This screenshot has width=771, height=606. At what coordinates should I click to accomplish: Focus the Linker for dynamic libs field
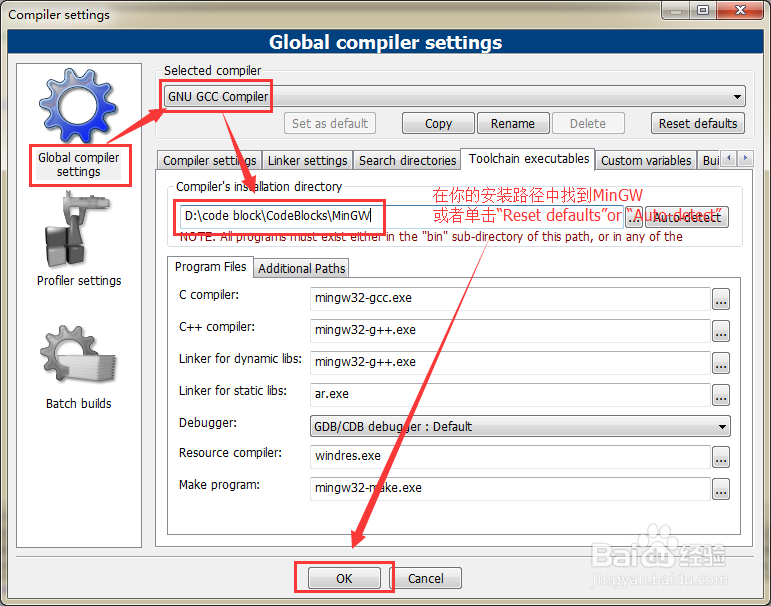(x=510, y=363)
